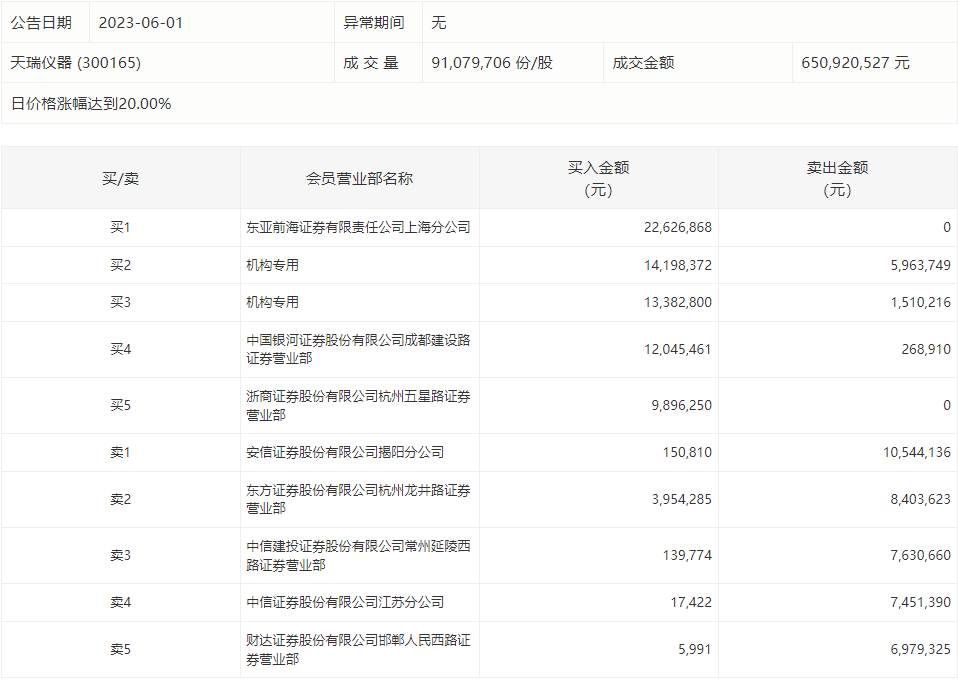Click 浙商证券股份有限公司杭州五星路证券营业部

point(358,405)
